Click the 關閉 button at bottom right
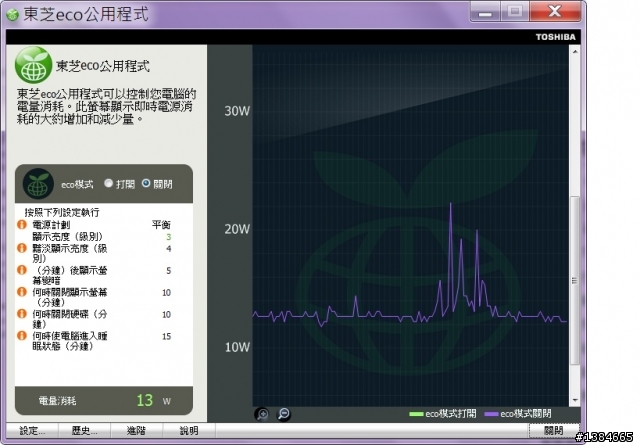The width and height of the screenshot is (640, 445). (553, 431)
